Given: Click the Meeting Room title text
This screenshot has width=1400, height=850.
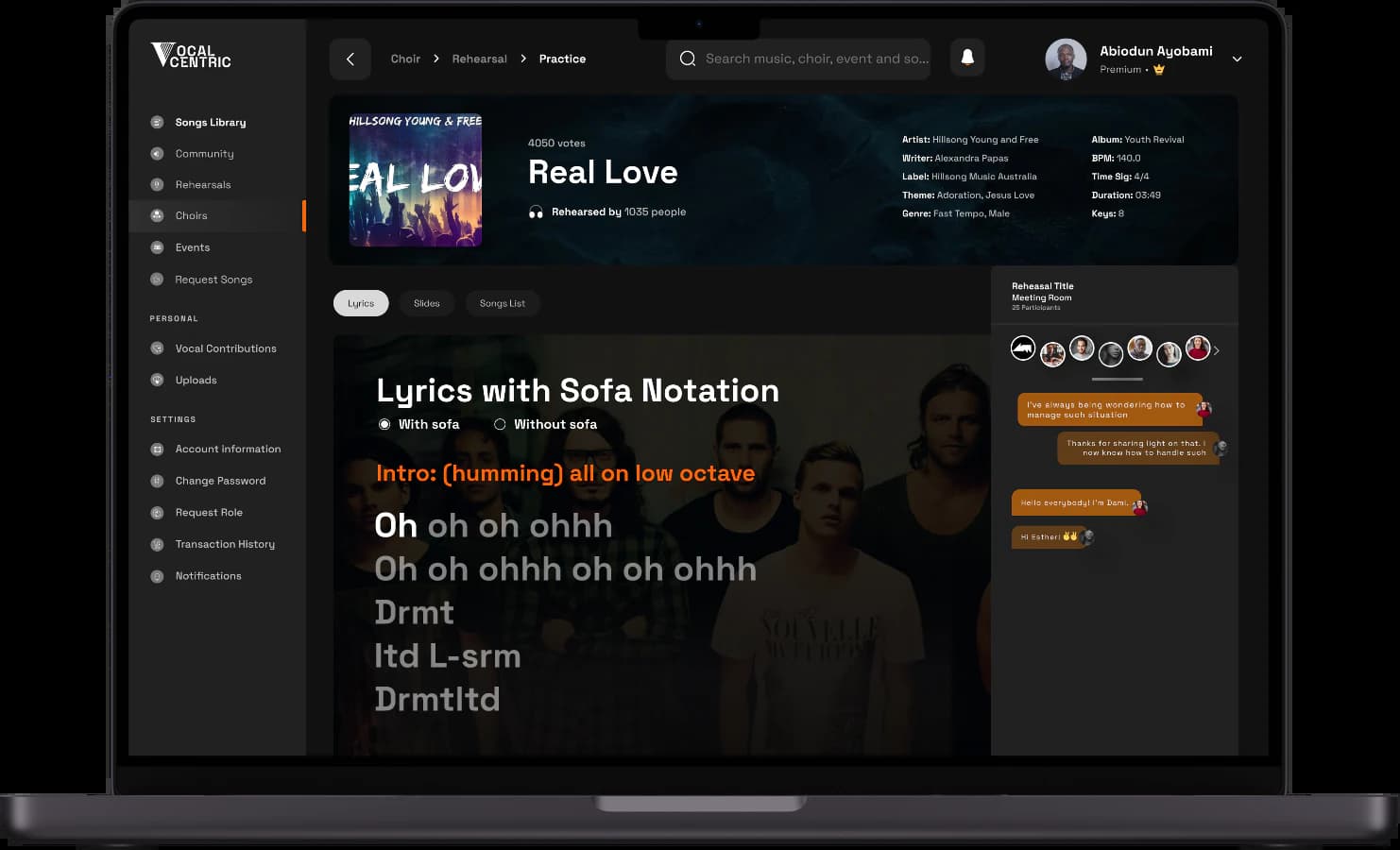Looking at the screenshot, I should click(x=1042, y=297).
